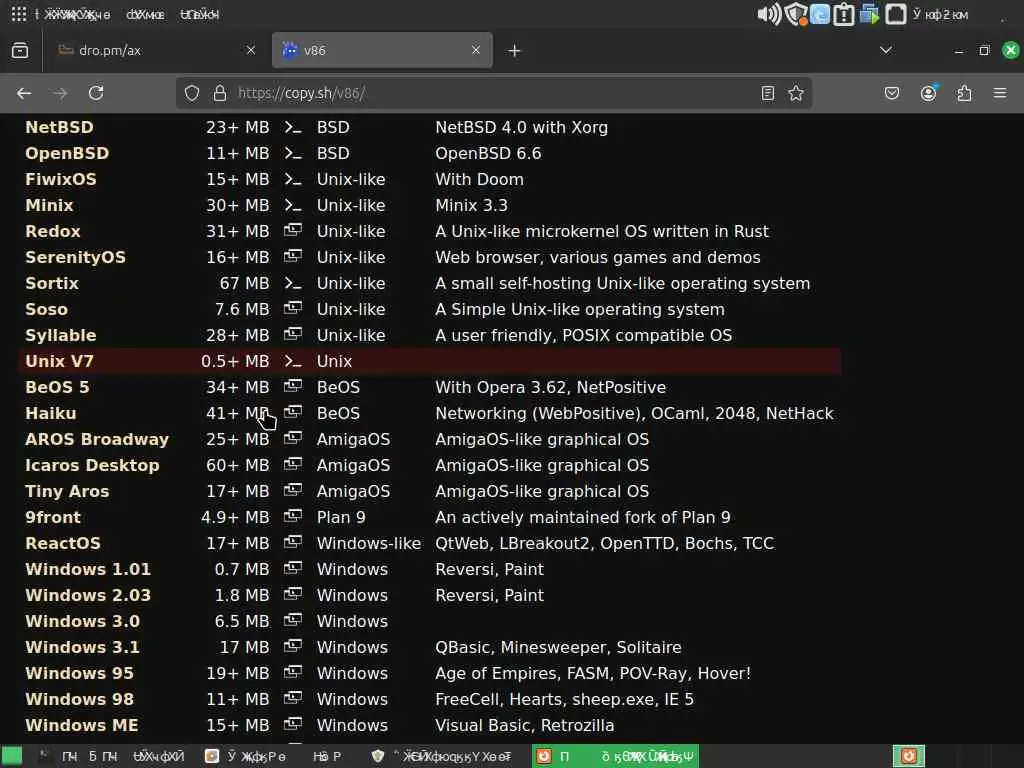Image resolution: width=1024 pixels, height=768 pixels.
Task: Boot BeOS 5
Action: click(x=57, y=387)
